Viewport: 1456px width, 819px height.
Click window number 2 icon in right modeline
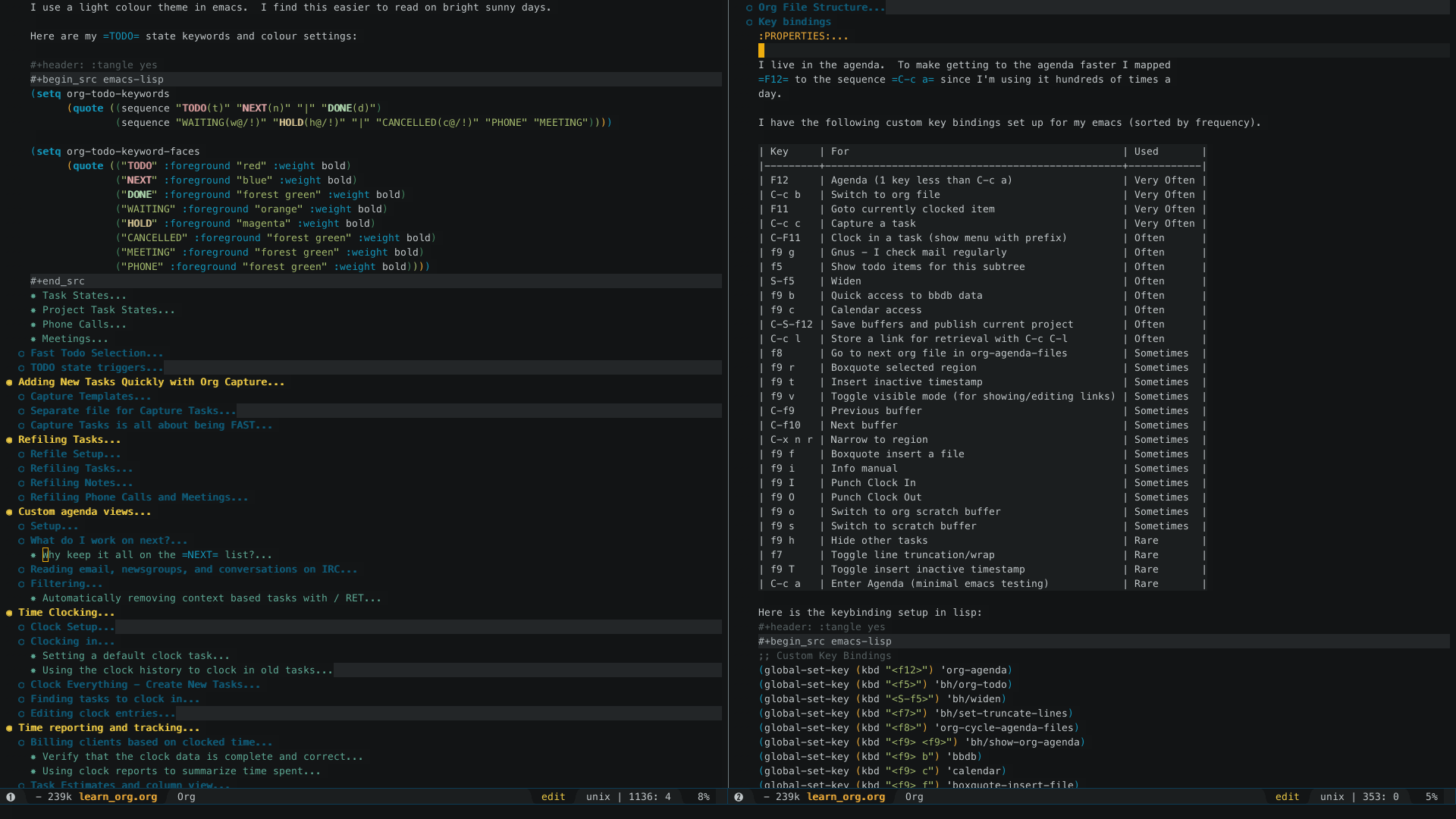pos(739,797)
